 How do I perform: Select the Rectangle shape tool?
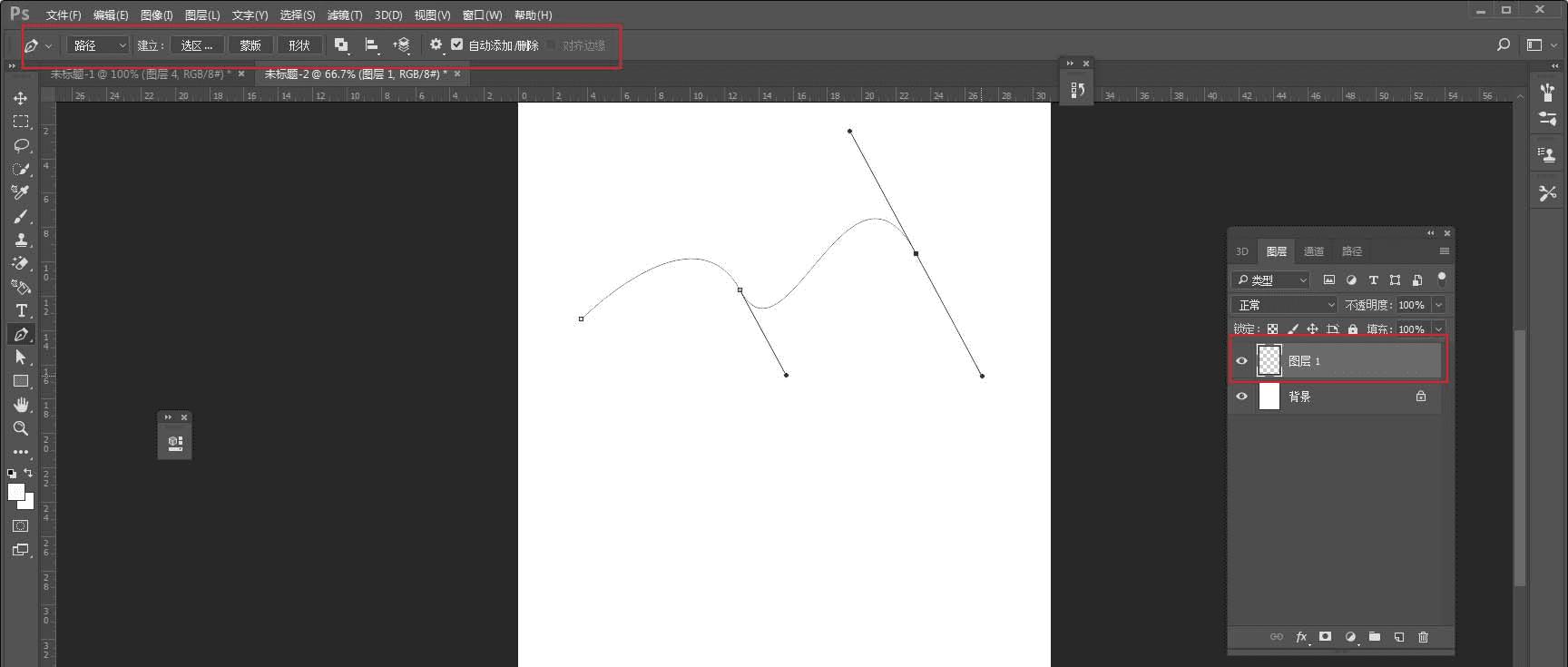point(20,381)
